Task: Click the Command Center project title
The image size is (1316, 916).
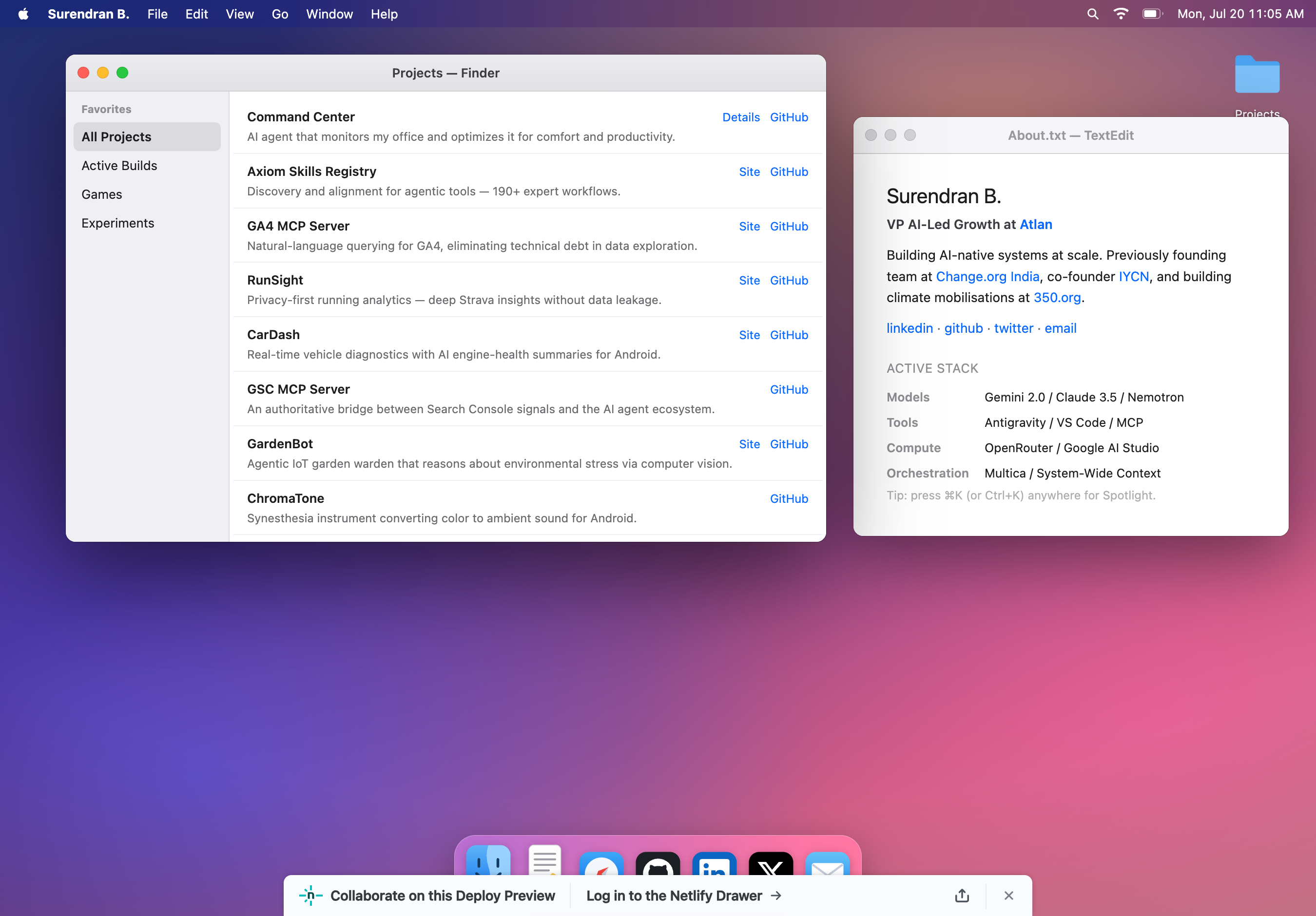Action: pyautogui.click(x=300, y=116)
